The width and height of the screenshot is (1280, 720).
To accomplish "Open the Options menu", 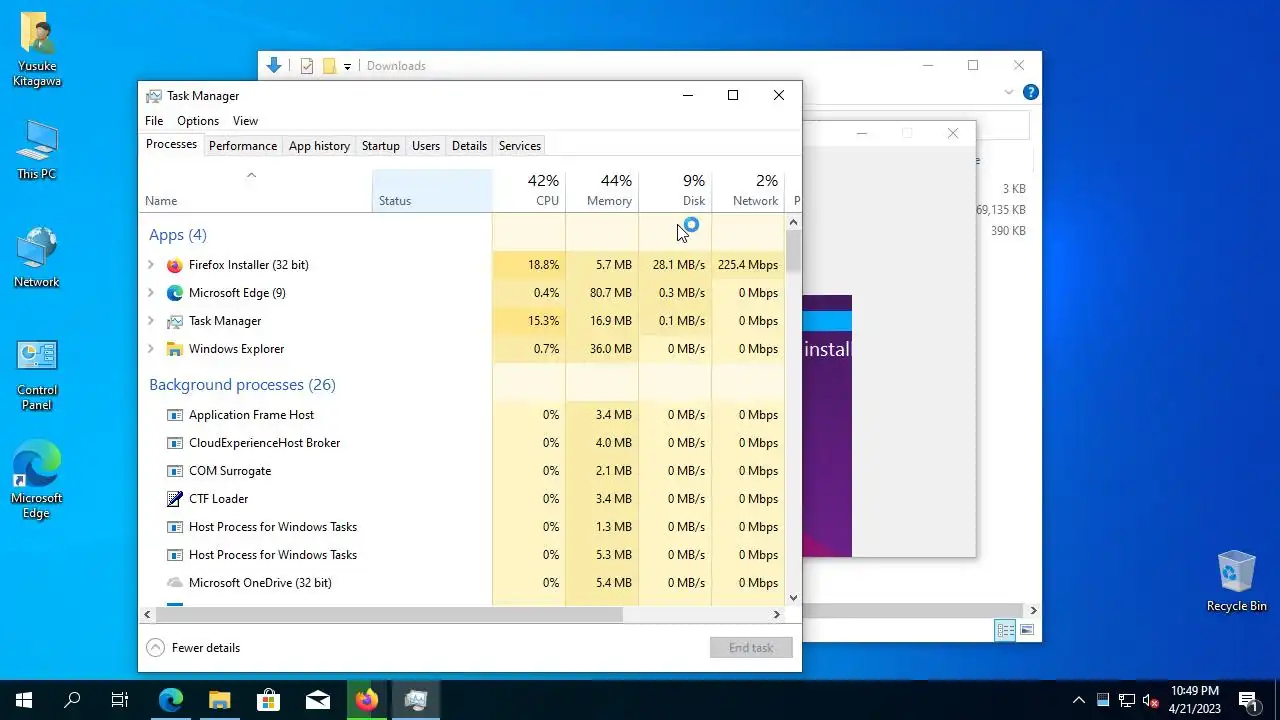I will pyautogui.click(x=198, y=121).
